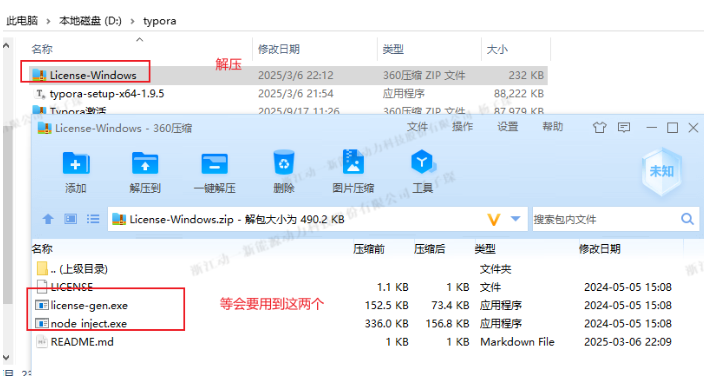Click the feedback message icon in title bar
Screen dimensions: 704x382
(x=624, y=128)
